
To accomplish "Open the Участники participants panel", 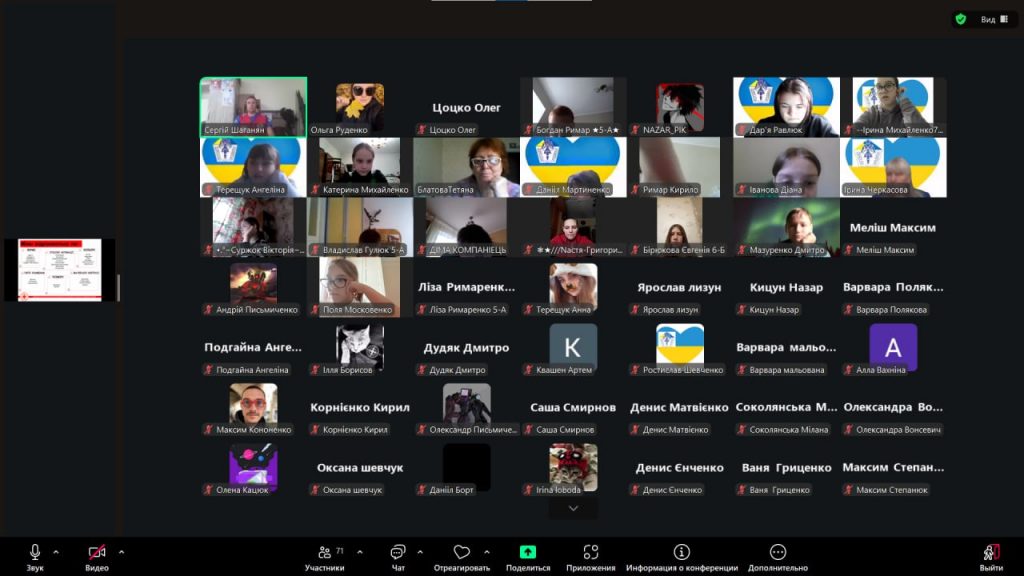I will pyautogui.click(x=324, y=556).
